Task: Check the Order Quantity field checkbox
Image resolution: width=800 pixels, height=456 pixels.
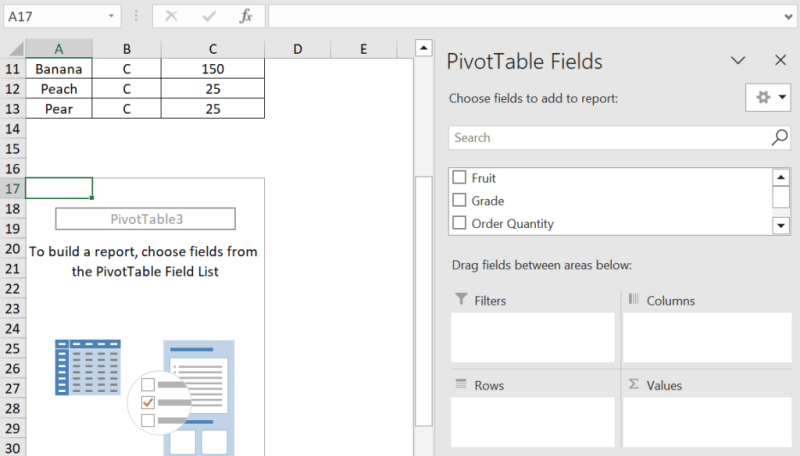Action: coord(459,222)
